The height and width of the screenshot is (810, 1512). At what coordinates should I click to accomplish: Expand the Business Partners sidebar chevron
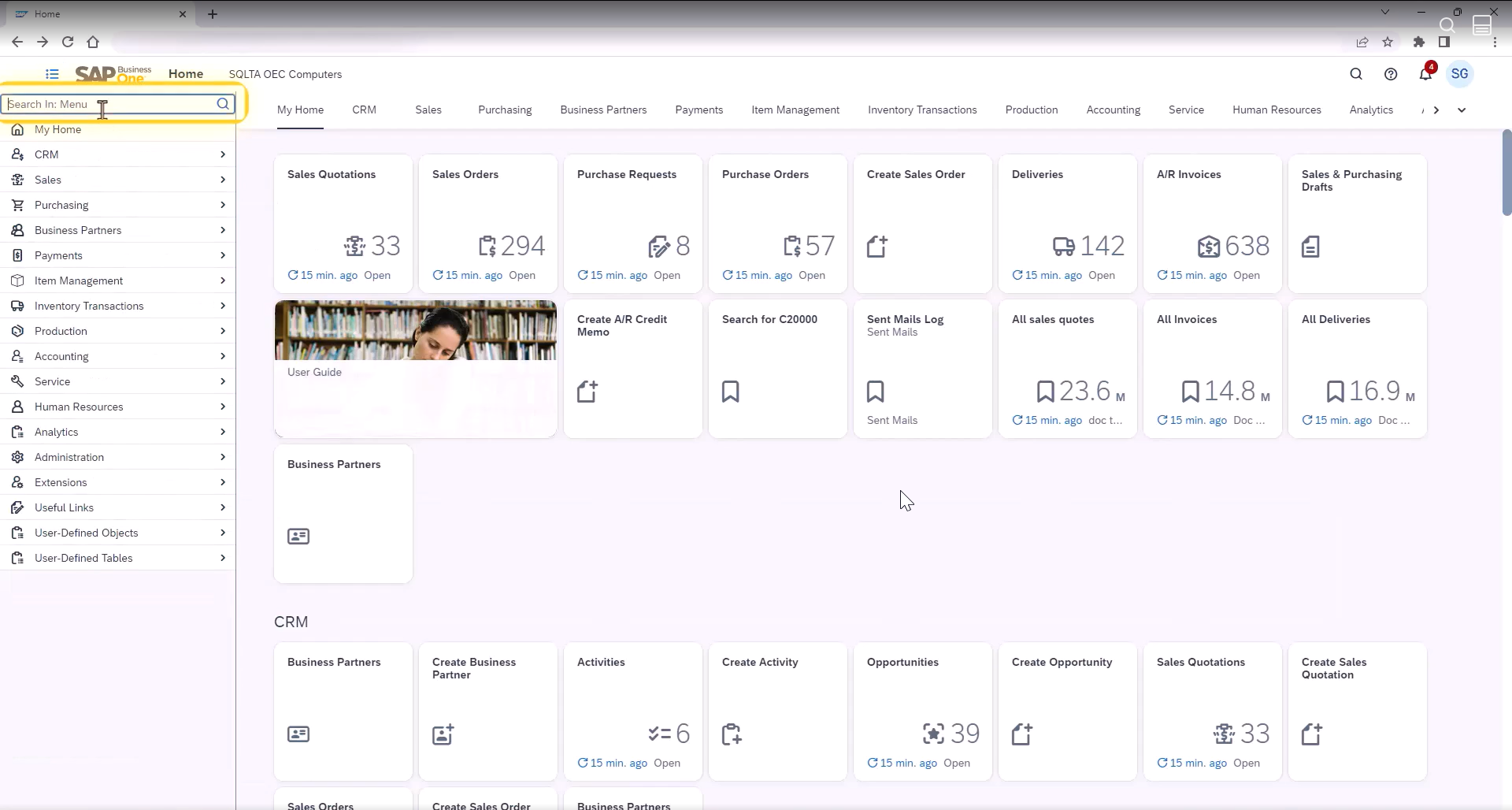(223, 230)
